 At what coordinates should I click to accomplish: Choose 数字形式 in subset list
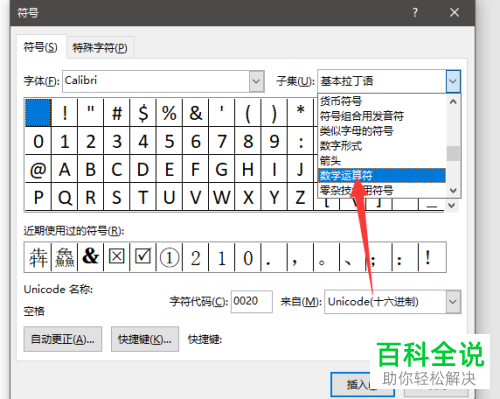341,146
